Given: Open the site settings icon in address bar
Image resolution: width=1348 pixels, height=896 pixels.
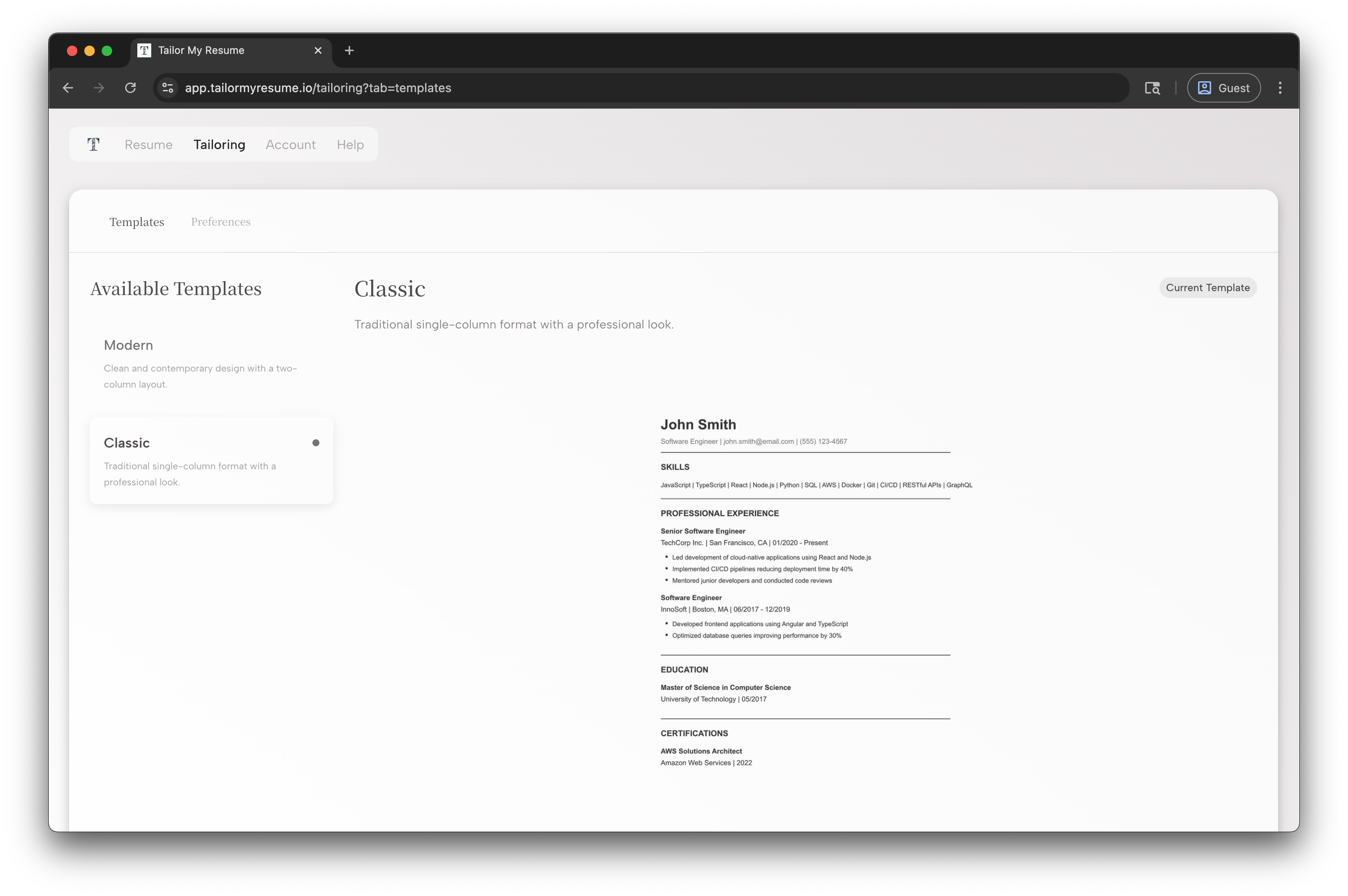Looking at the screenshot, I should pos(167,87).
